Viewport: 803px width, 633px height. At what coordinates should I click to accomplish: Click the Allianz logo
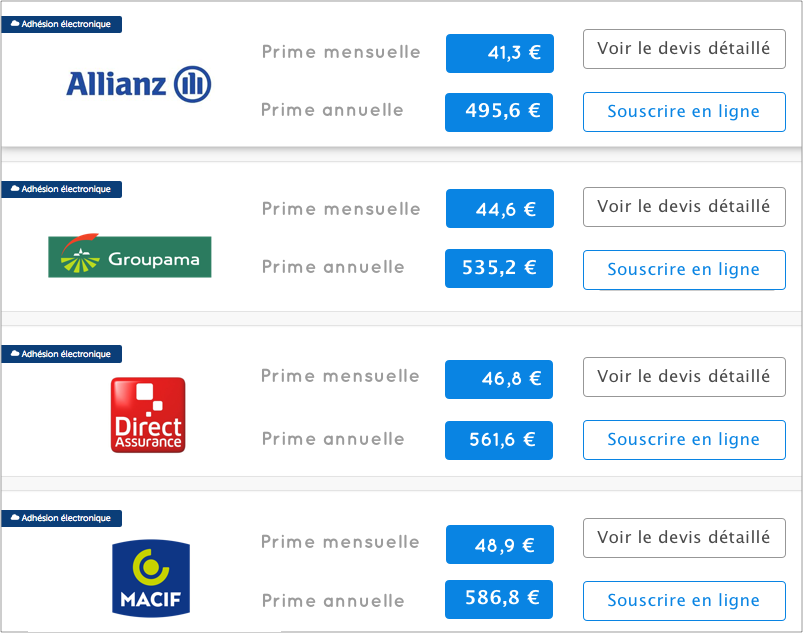(138, 83)
